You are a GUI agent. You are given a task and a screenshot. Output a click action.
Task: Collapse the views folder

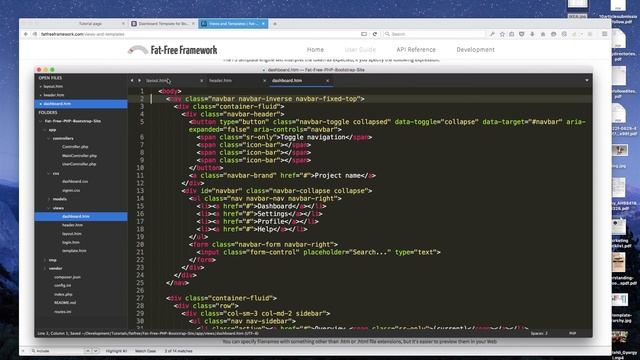pos(49,208)
